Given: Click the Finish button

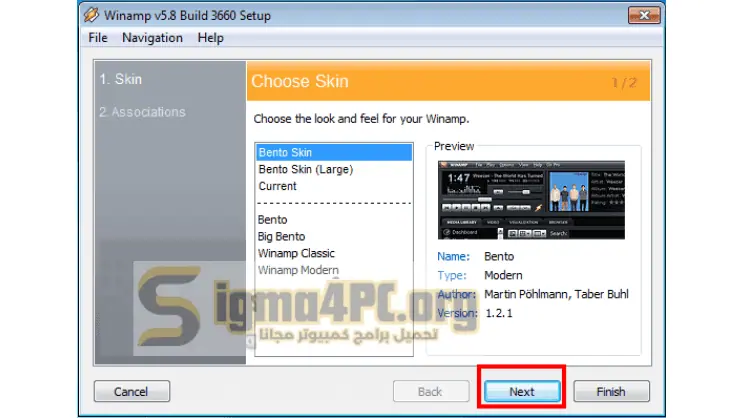Looking at the screenshot, I should [x=611, y=391].
